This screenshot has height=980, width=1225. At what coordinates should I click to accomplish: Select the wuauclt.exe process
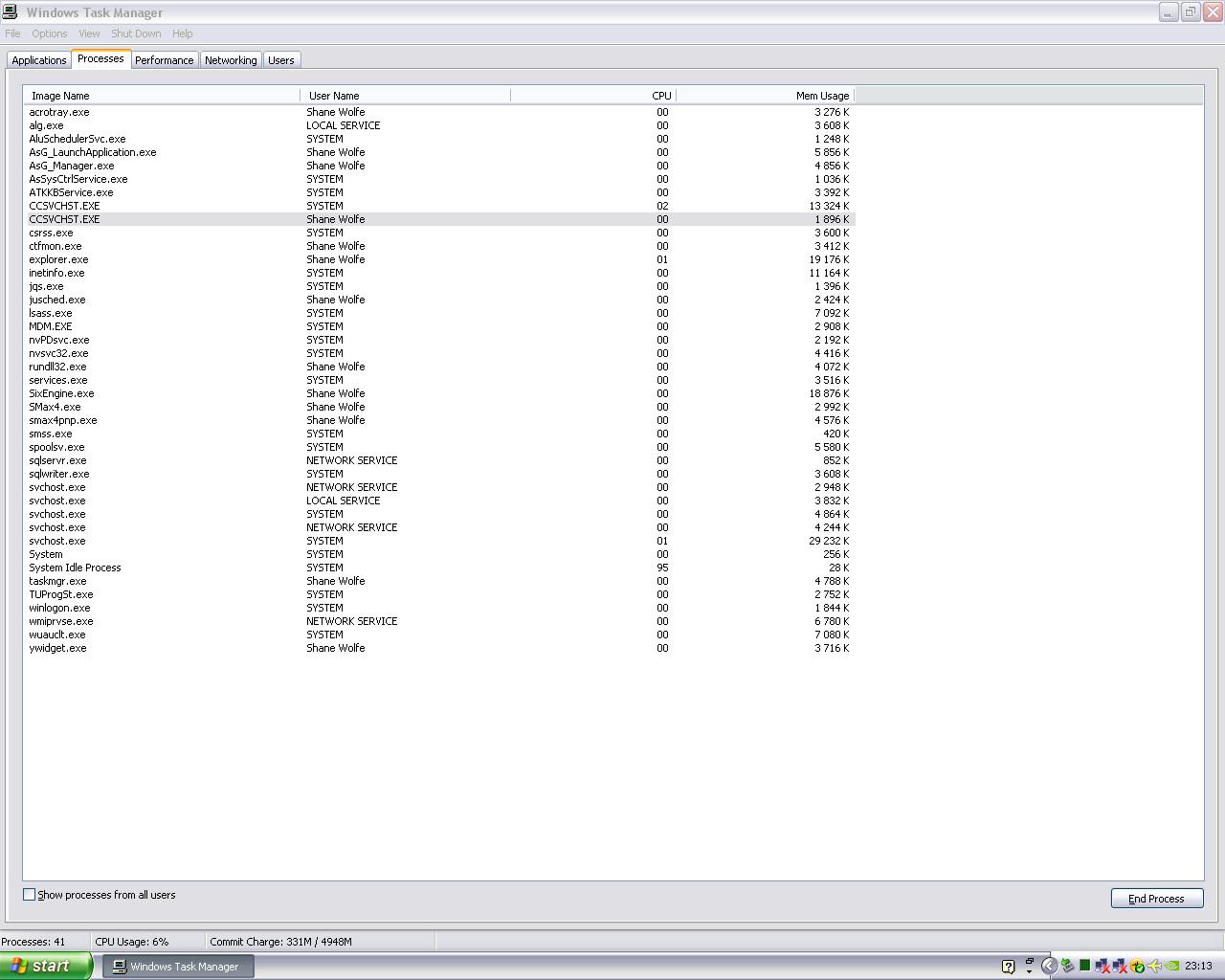439,635
